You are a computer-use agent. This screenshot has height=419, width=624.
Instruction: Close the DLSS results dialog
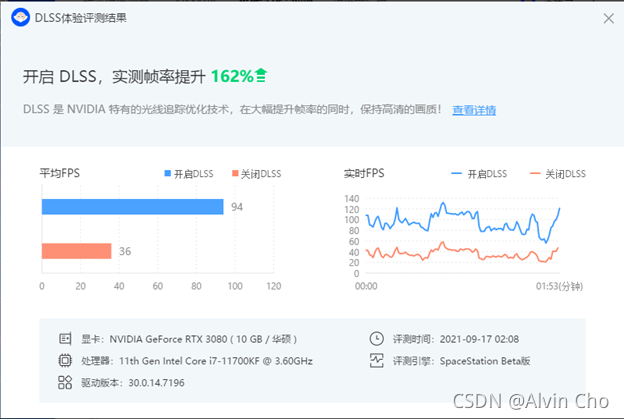[608, 18]
